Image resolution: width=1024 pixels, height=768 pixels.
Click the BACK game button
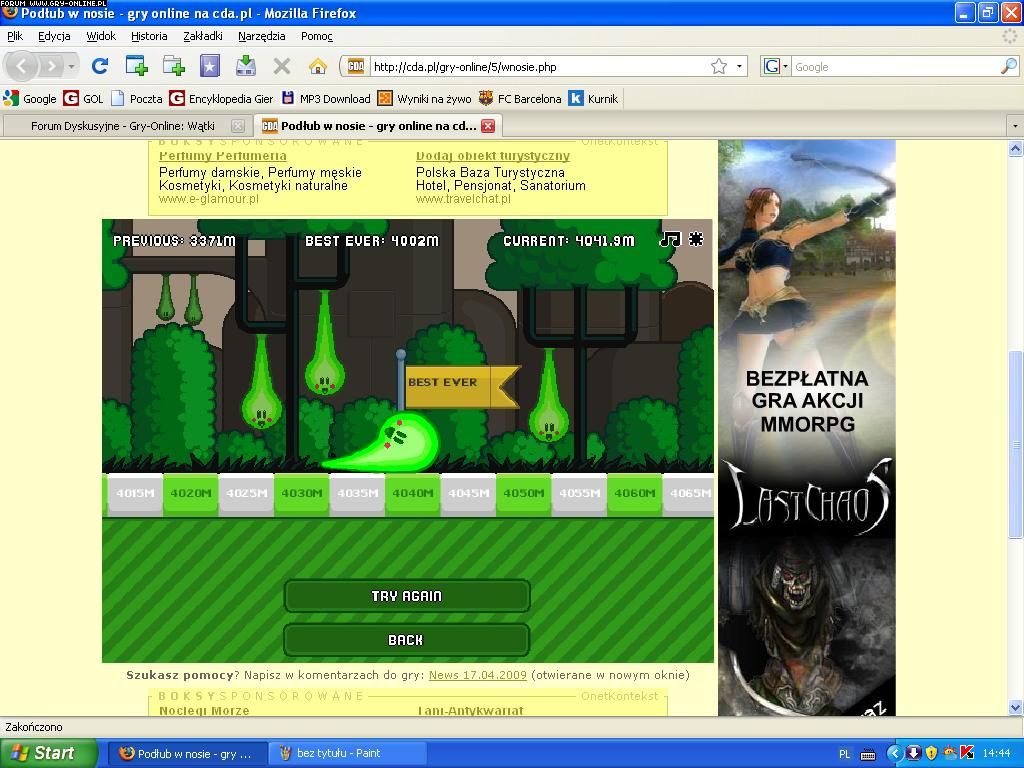[406, 640]
